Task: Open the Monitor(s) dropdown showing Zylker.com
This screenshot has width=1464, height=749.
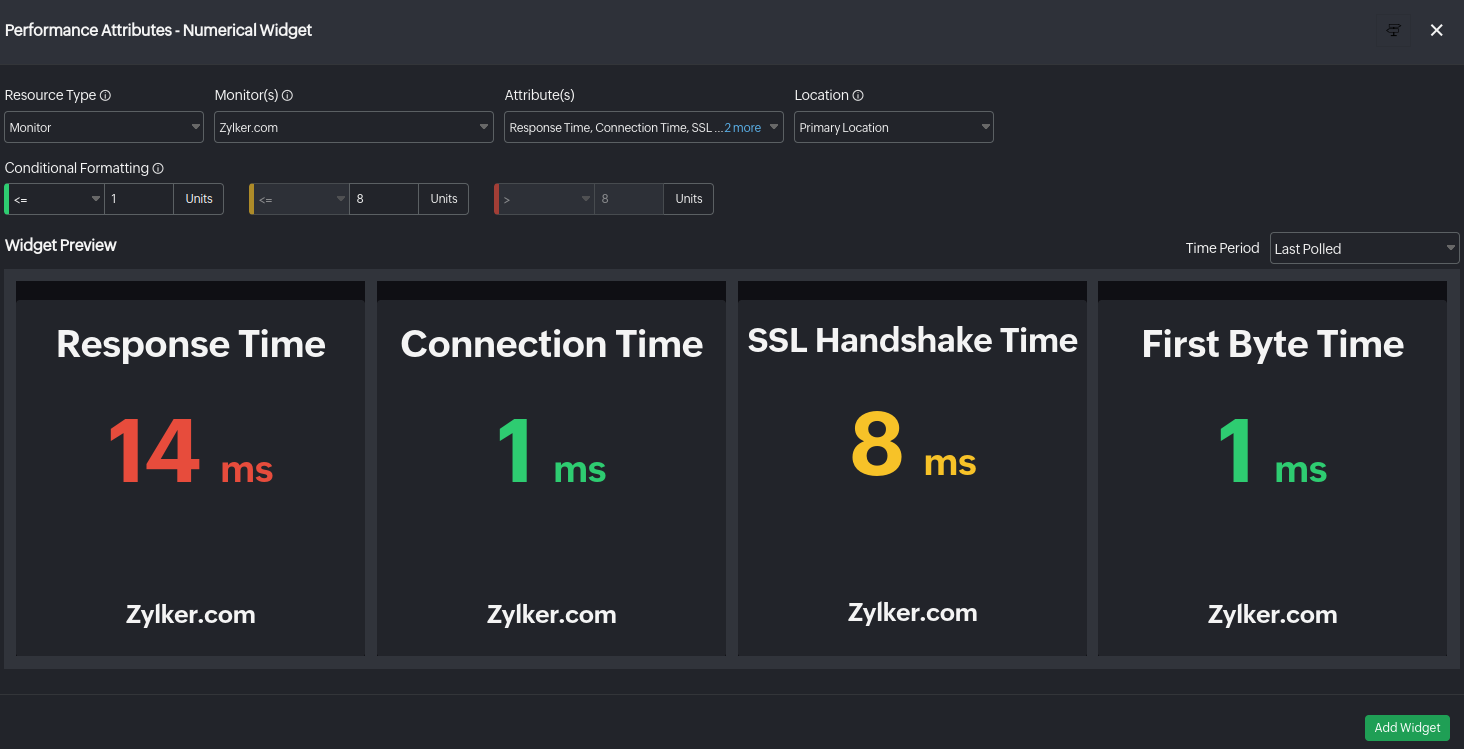Action: click(353, 127)
